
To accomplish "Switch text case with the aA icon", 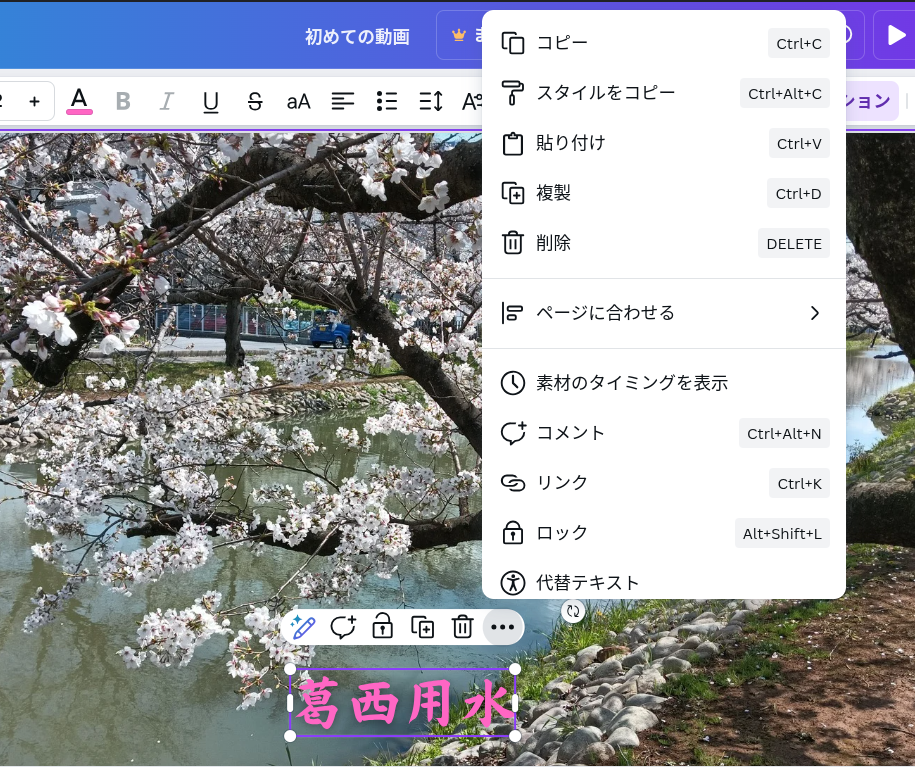I will tap(298, 101).
